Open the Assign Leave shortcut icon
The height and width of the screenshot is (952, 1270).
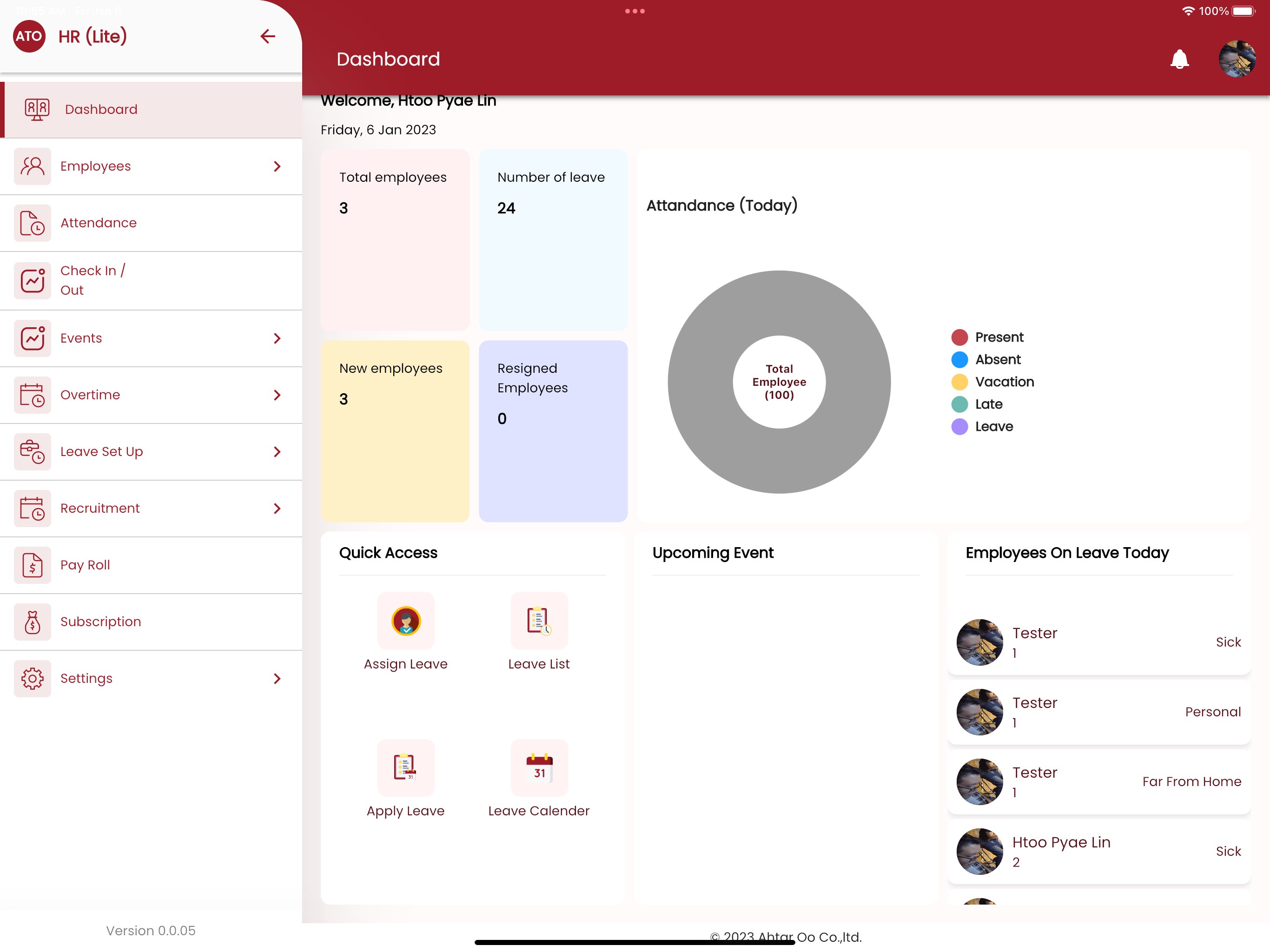405,621
